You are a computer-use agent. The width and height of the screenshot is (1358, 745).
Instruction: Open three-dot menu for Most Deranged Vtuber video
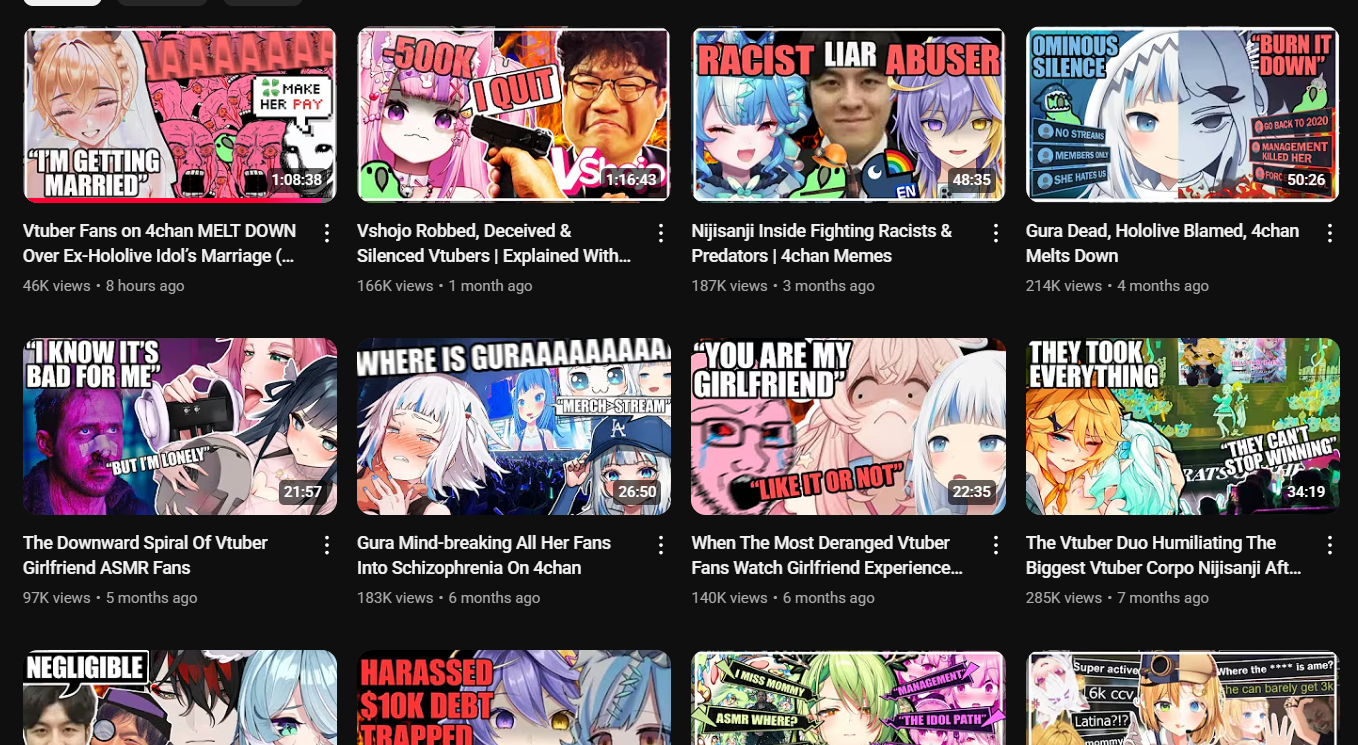[996, 545]
